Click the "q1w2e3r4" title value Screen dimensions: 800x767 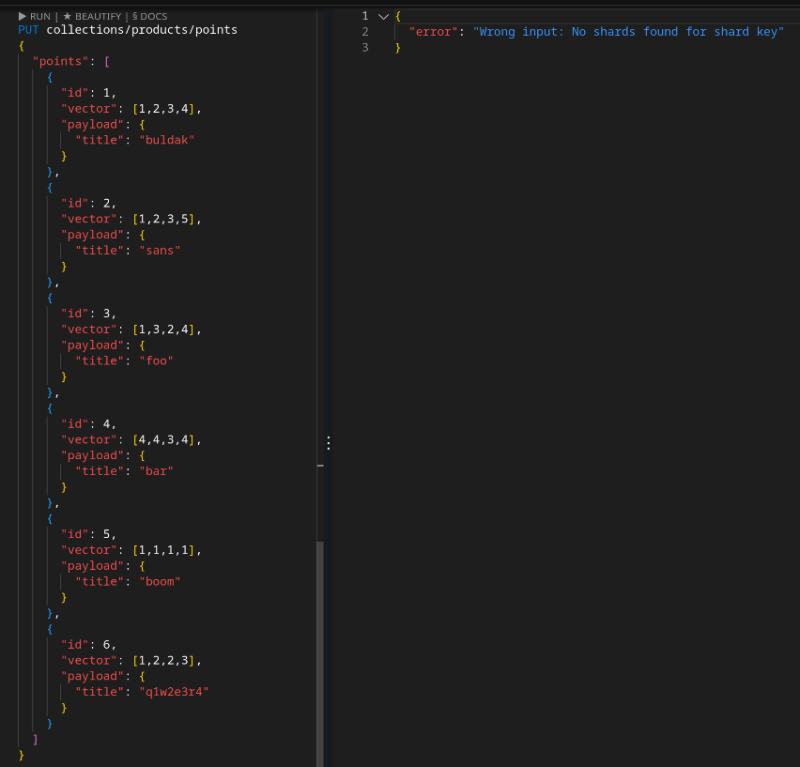(x=174, y=691)
